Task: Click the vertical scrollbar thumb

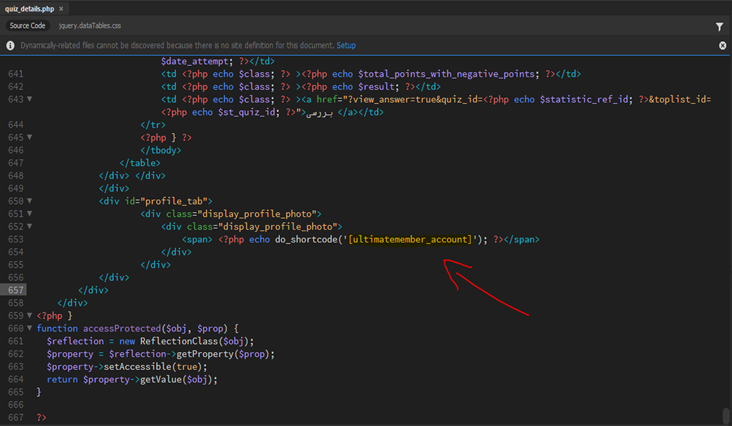Action: pos(725,415)
